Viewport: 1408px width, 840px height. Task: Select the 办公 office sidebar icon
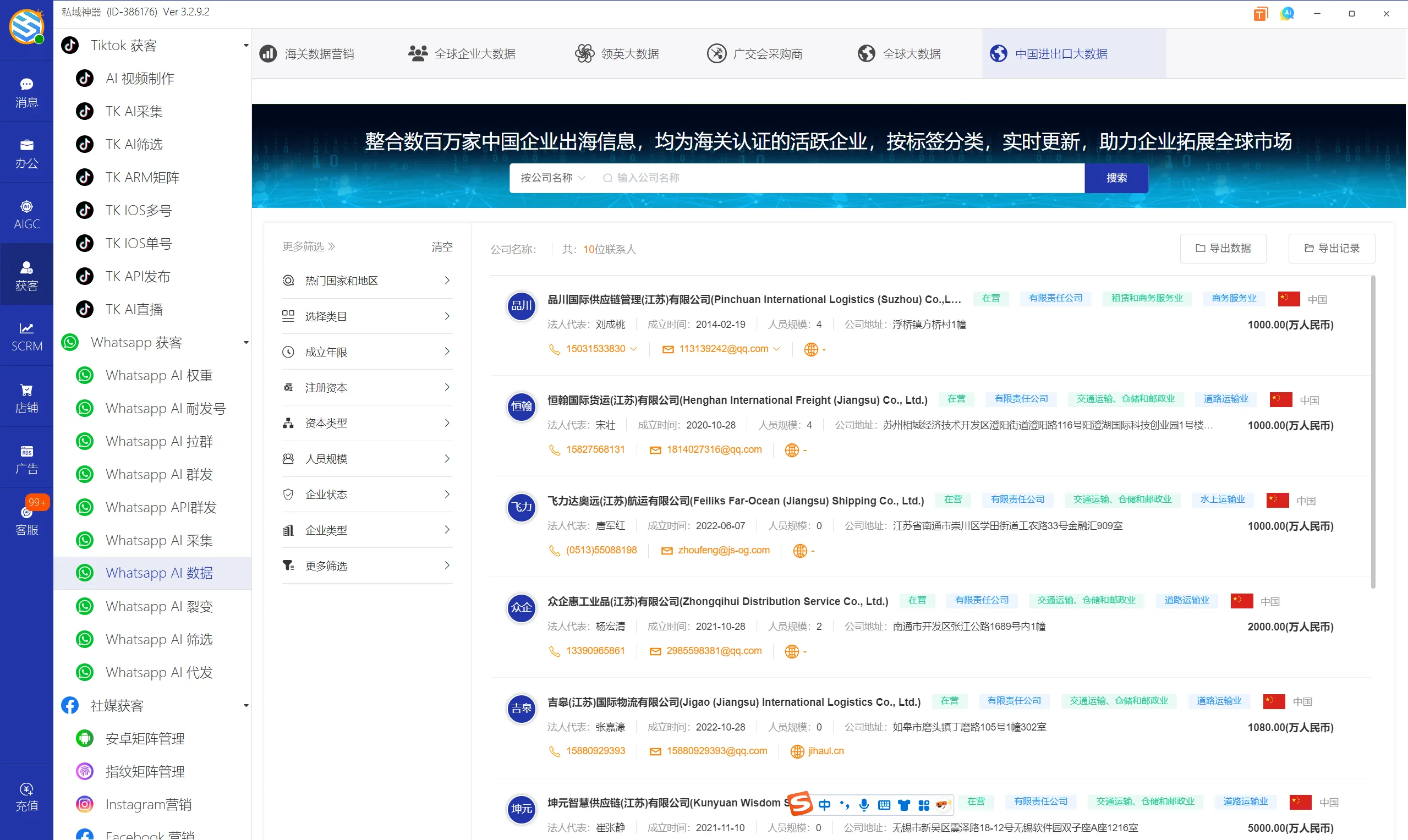click(x=26, y=152)
